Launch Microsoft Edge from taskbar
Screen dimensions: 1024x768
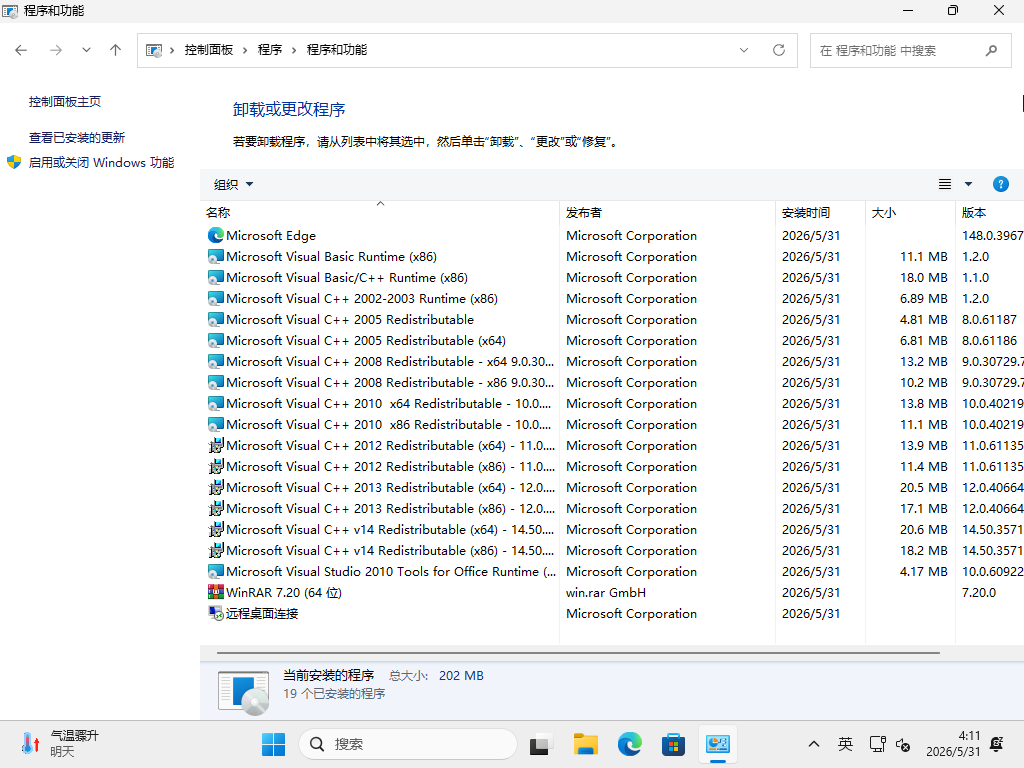tap(630, 744)
